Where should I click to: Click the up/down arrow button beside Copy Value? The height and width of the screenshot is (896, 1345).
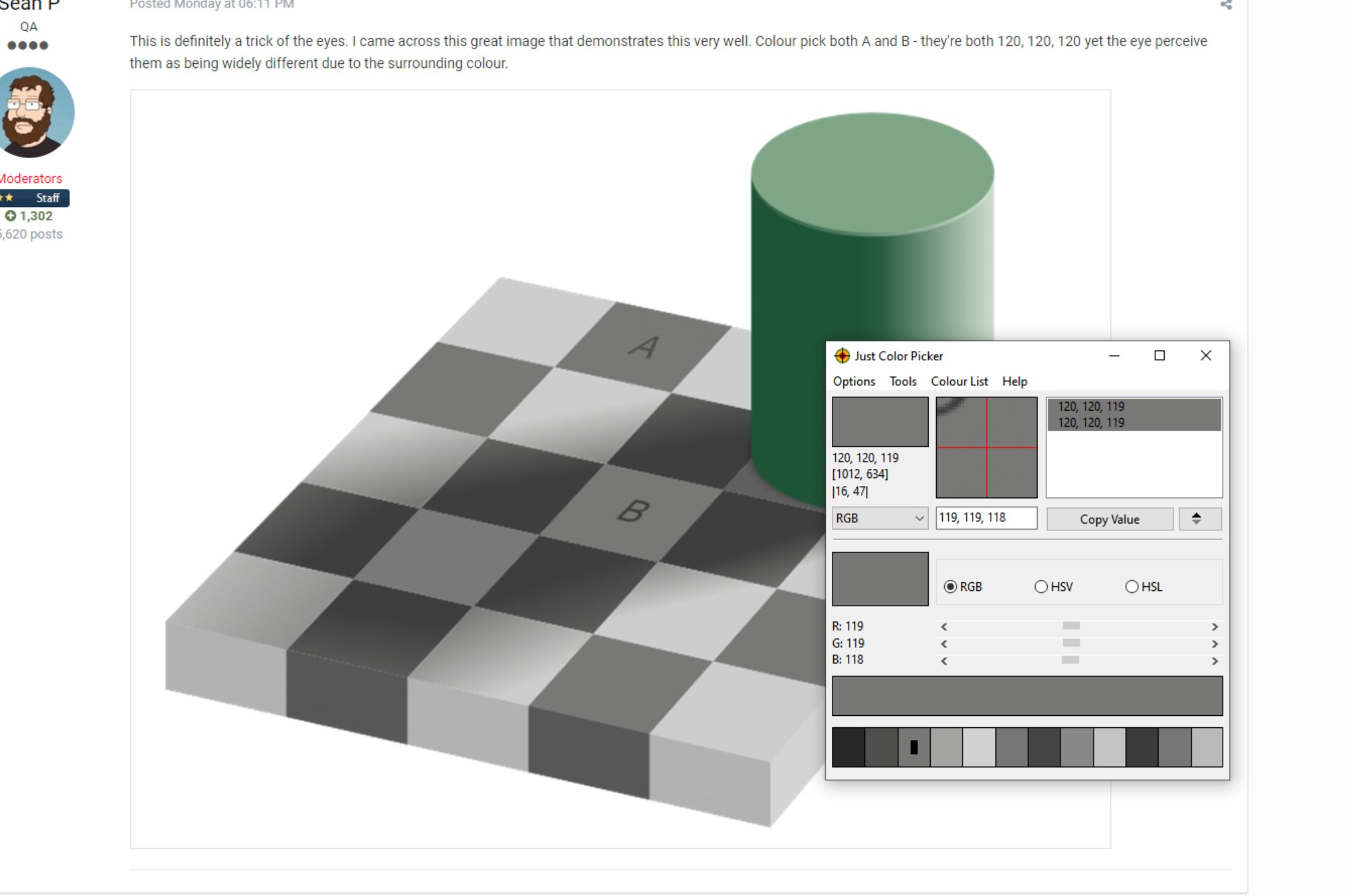coord(1200,518)
